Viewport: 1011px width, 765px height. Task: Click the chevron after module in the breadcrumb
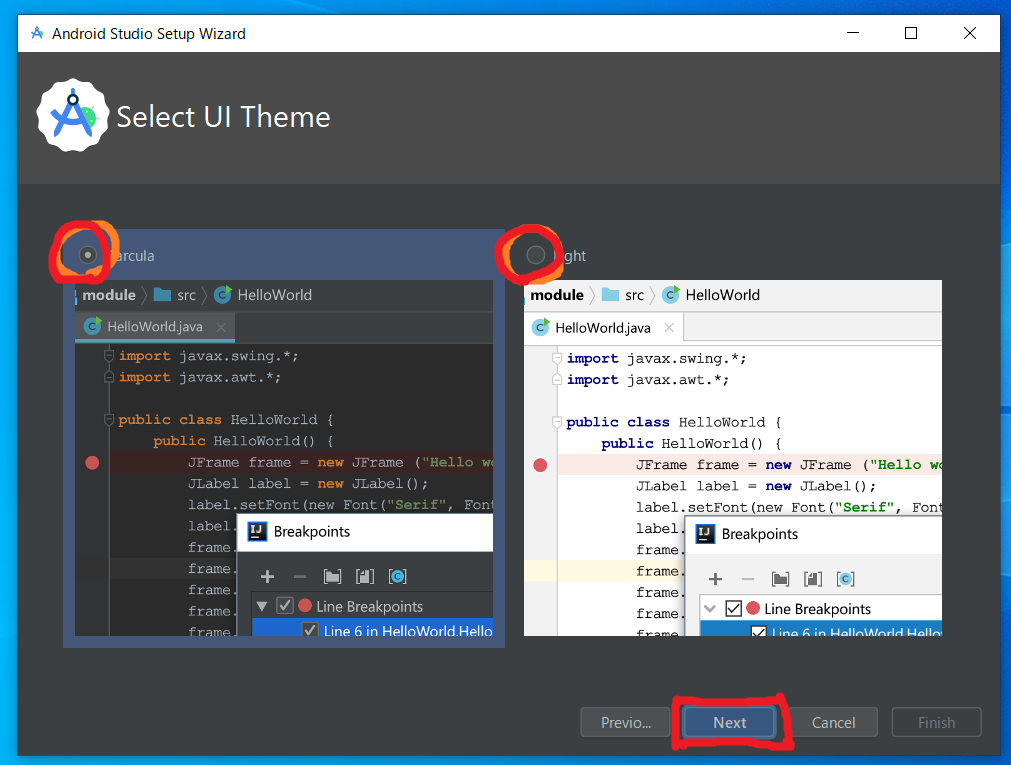pyautogui.click(x=146, y=295)
